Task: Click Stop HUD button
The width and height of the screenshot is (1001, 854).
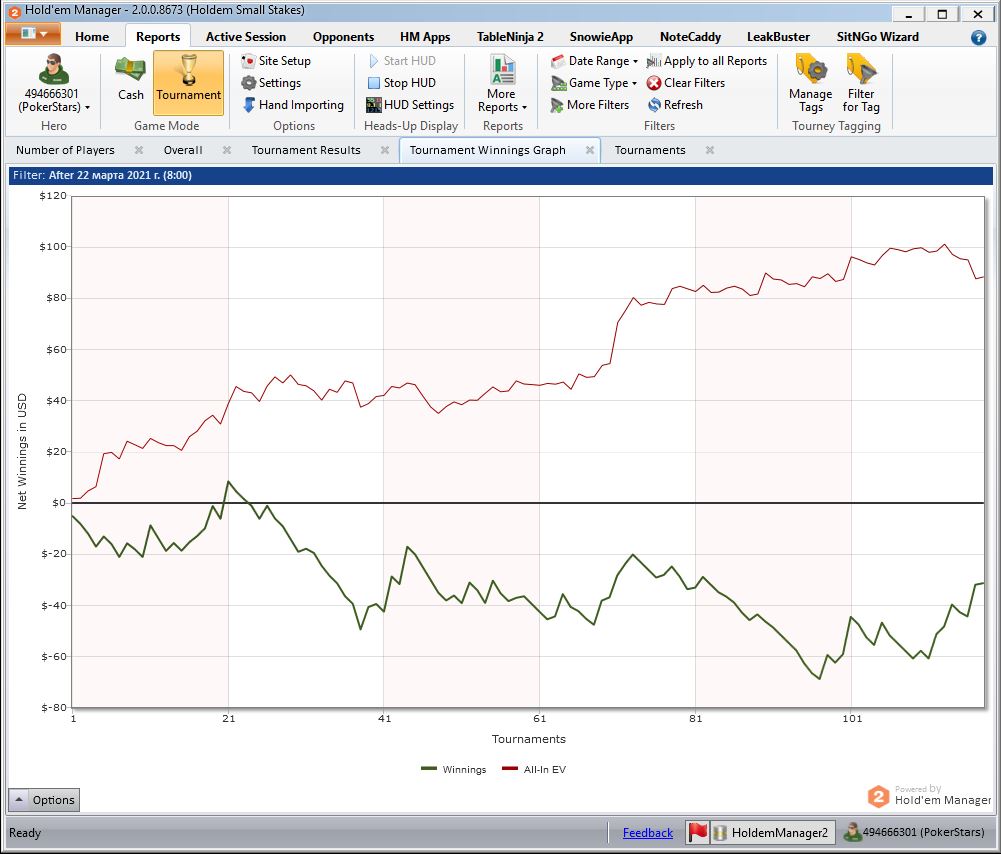Action: click(400, 83)
